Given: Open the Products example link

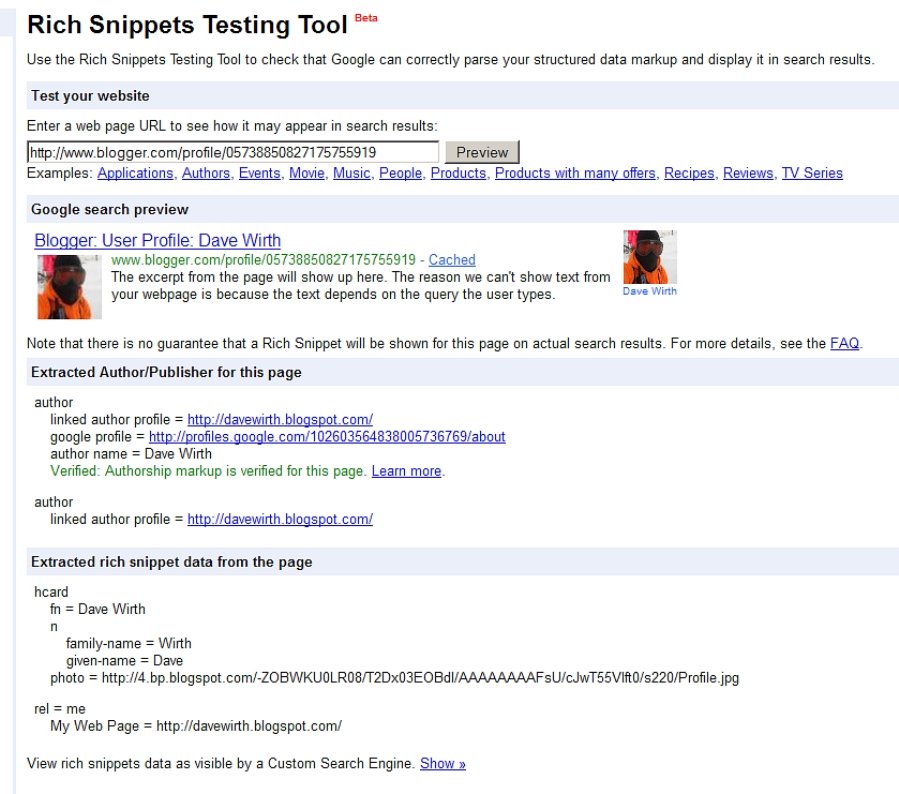Looking at the screenshot, I should click(458, 173).
